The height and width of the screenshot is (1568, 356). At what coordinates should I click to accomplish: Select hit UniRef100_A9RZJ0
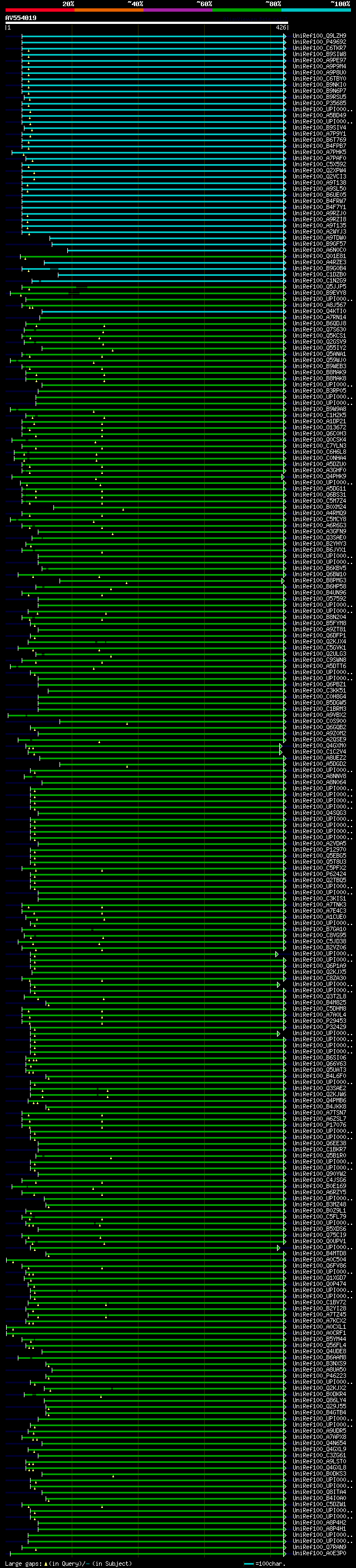(x=319, y=213)
